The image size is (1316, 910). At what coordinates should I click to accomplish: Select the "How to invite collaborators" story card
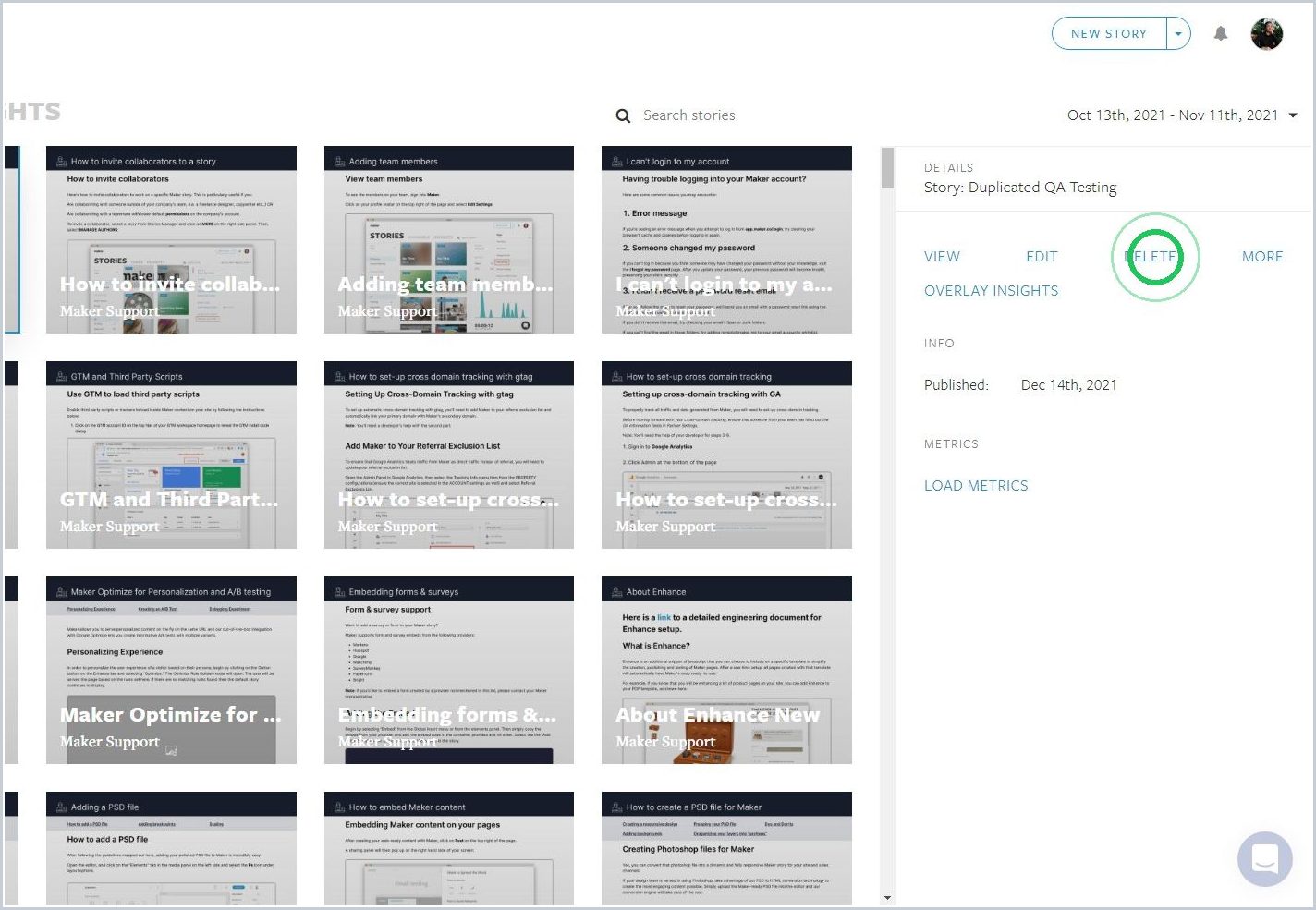point(171,240)
